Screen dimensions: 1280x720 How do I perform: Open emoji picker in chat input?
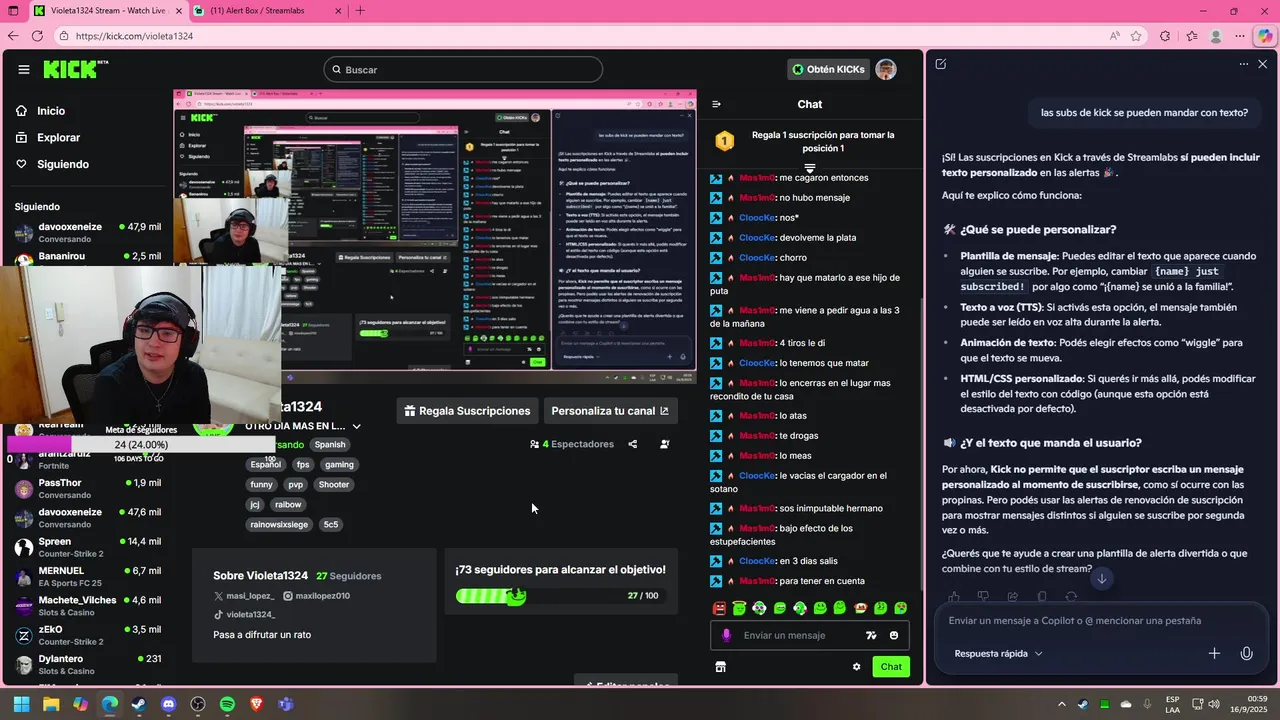[893, 635]
